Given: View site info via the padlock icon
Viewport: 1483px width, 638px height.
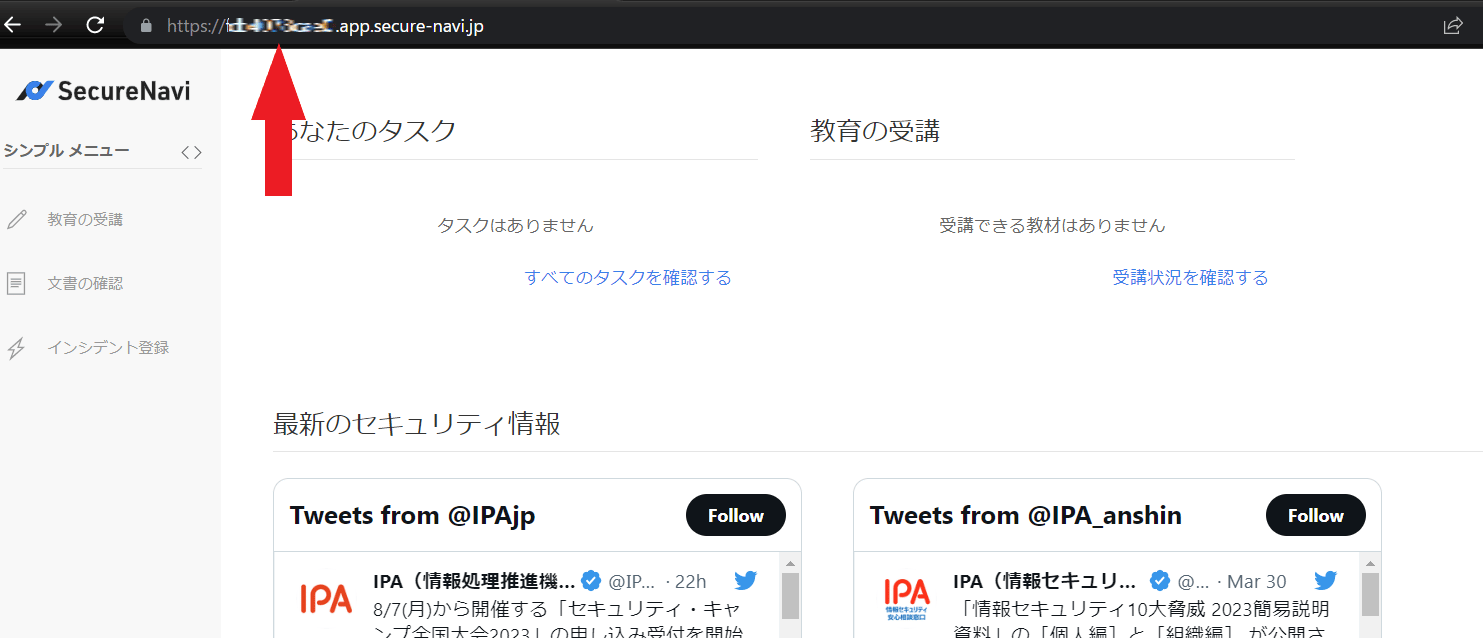Looking at the screenshot, I should click(147, 26).
